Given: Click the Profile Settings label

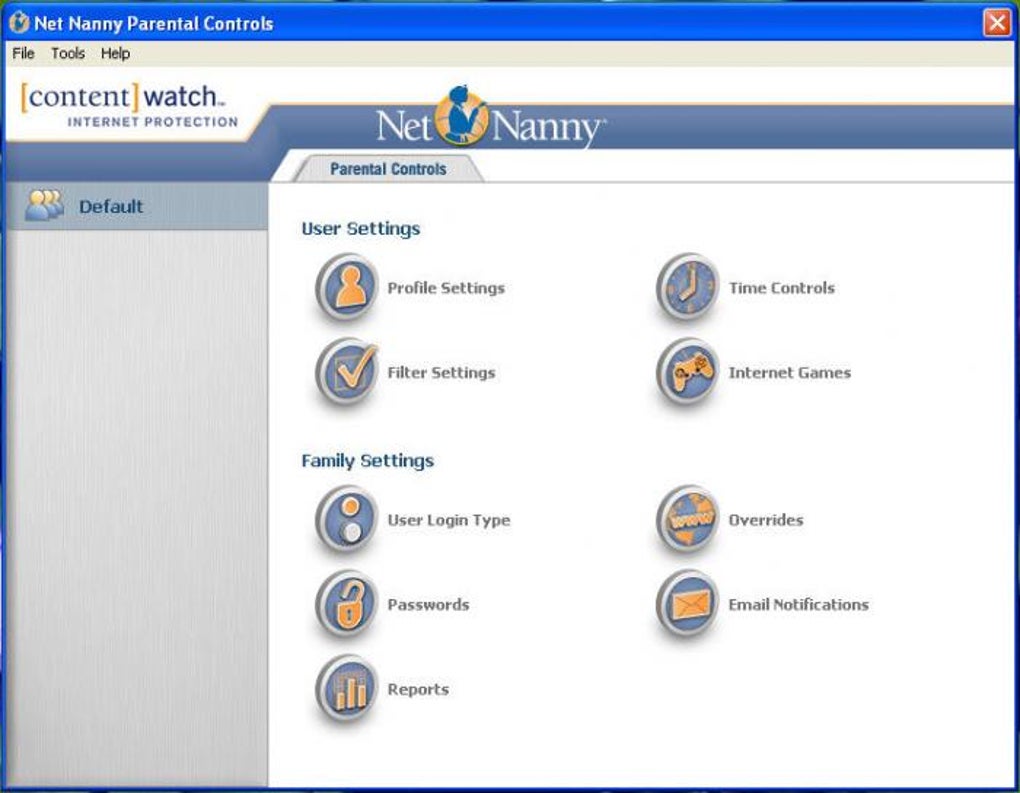Looking at the screenshot, I should pos(446,288).
